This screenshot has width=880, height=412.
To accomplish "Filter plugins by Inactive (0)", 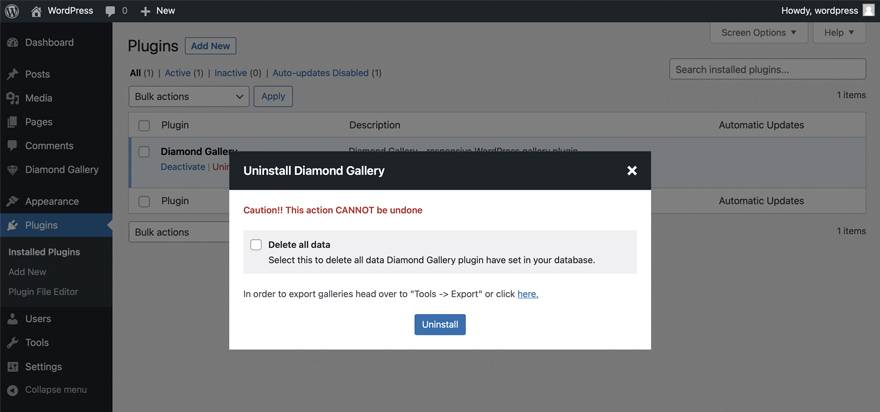I will click(x=238, y=73).
